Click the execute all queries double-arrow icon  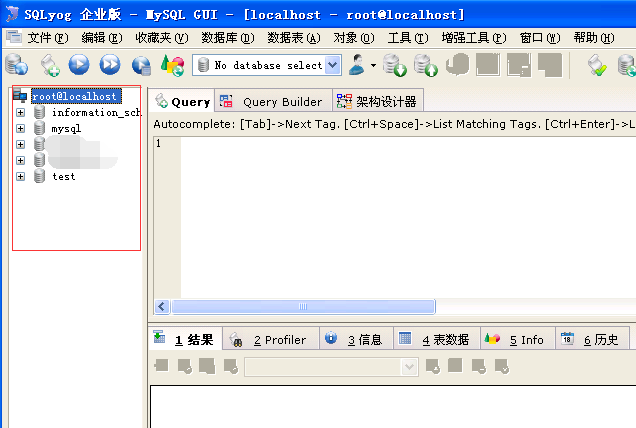coord(110,65)
